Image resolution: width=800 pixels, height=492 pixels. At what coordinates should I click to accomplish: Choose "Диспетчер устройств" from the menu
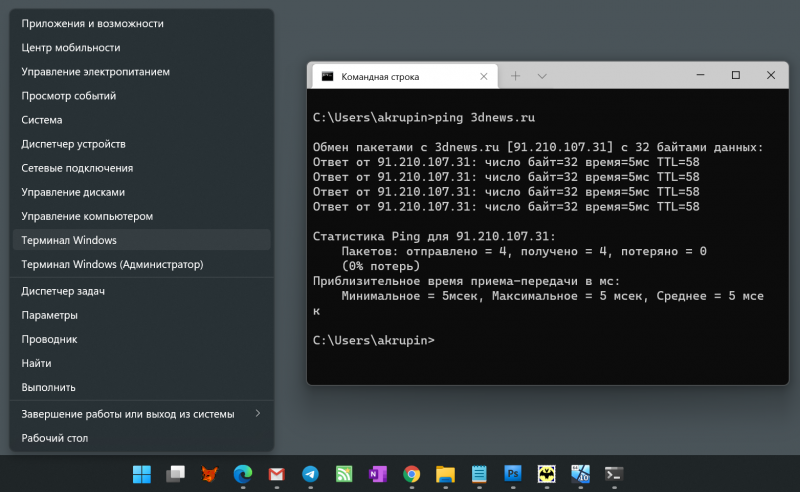(73, 144)
